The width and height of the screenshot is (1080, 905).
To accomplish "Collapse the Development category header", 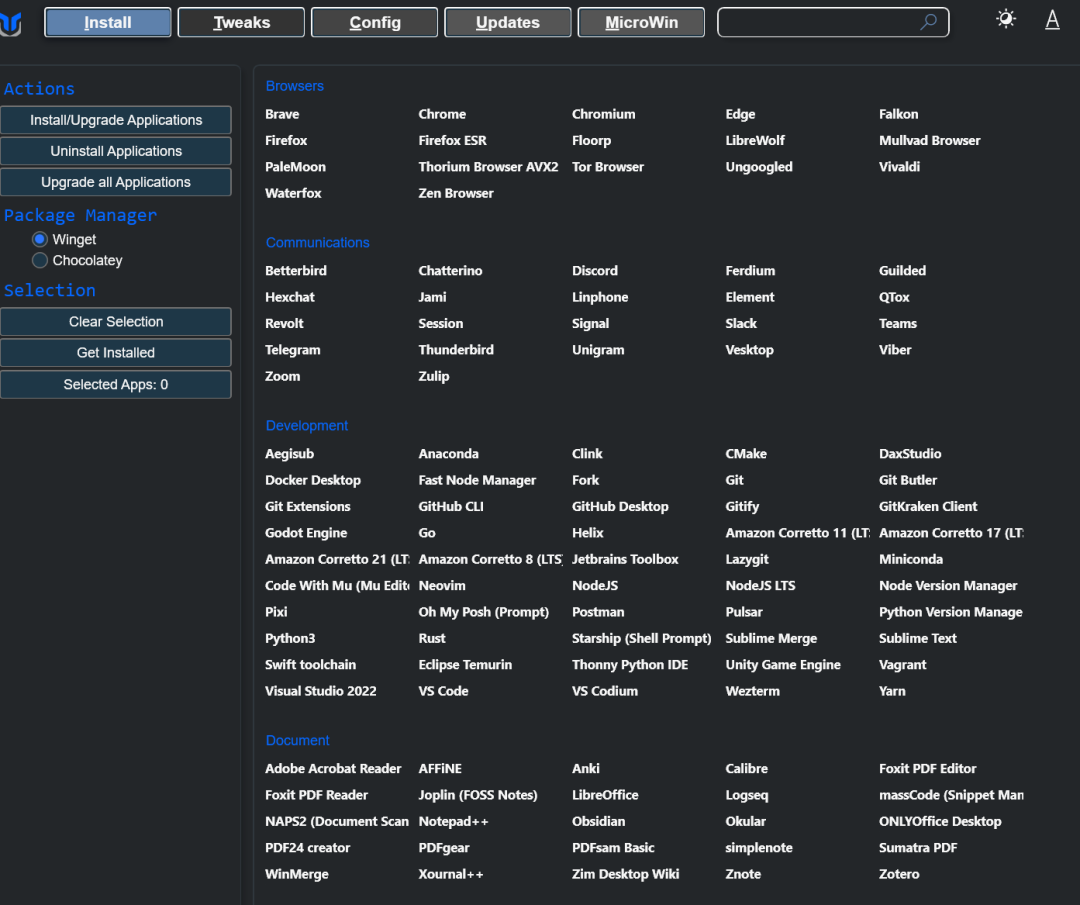I will (x=307, y=426).
